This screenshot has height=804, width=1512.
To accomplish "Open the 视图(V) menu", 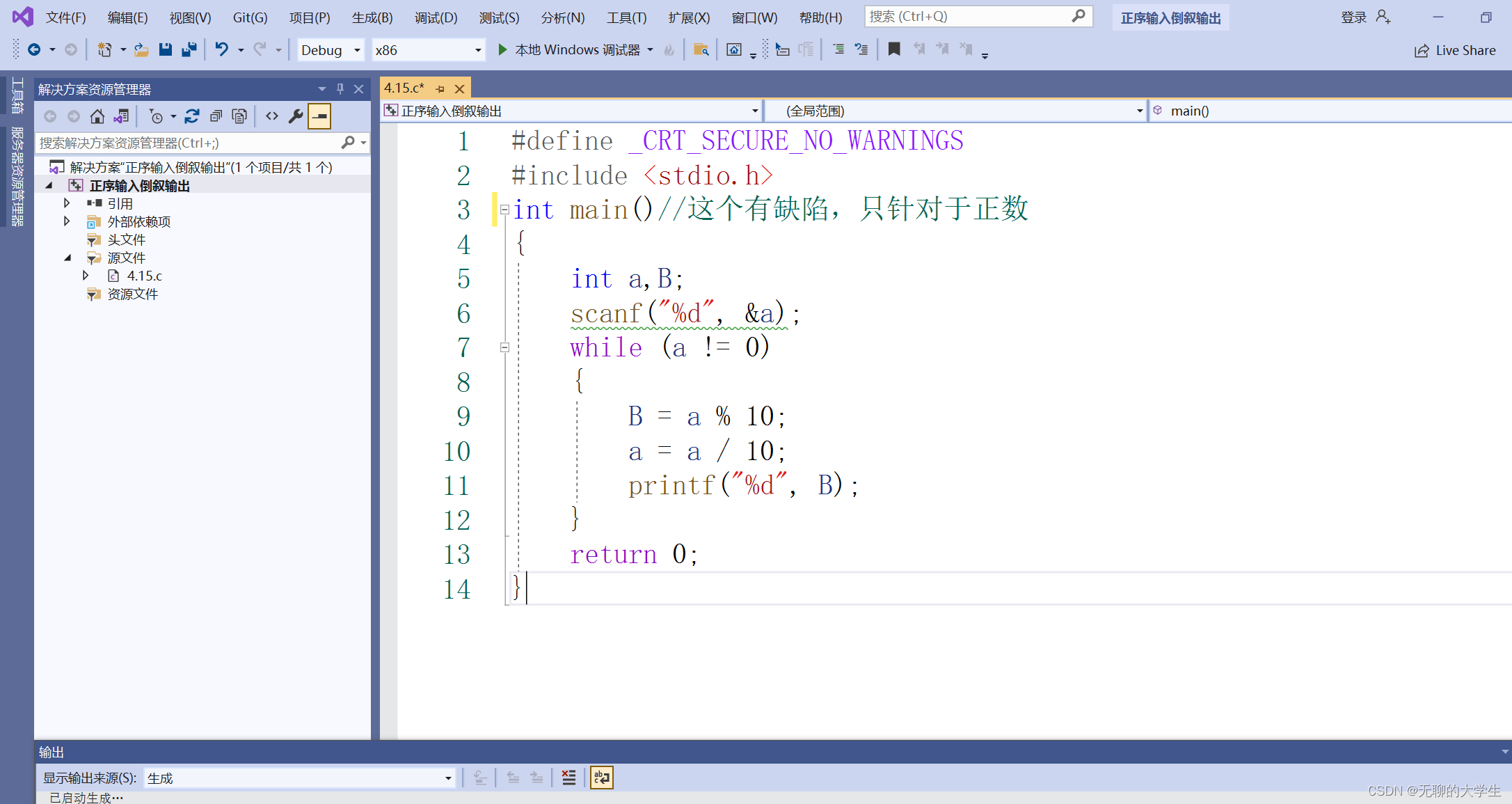I will (190, 17).
